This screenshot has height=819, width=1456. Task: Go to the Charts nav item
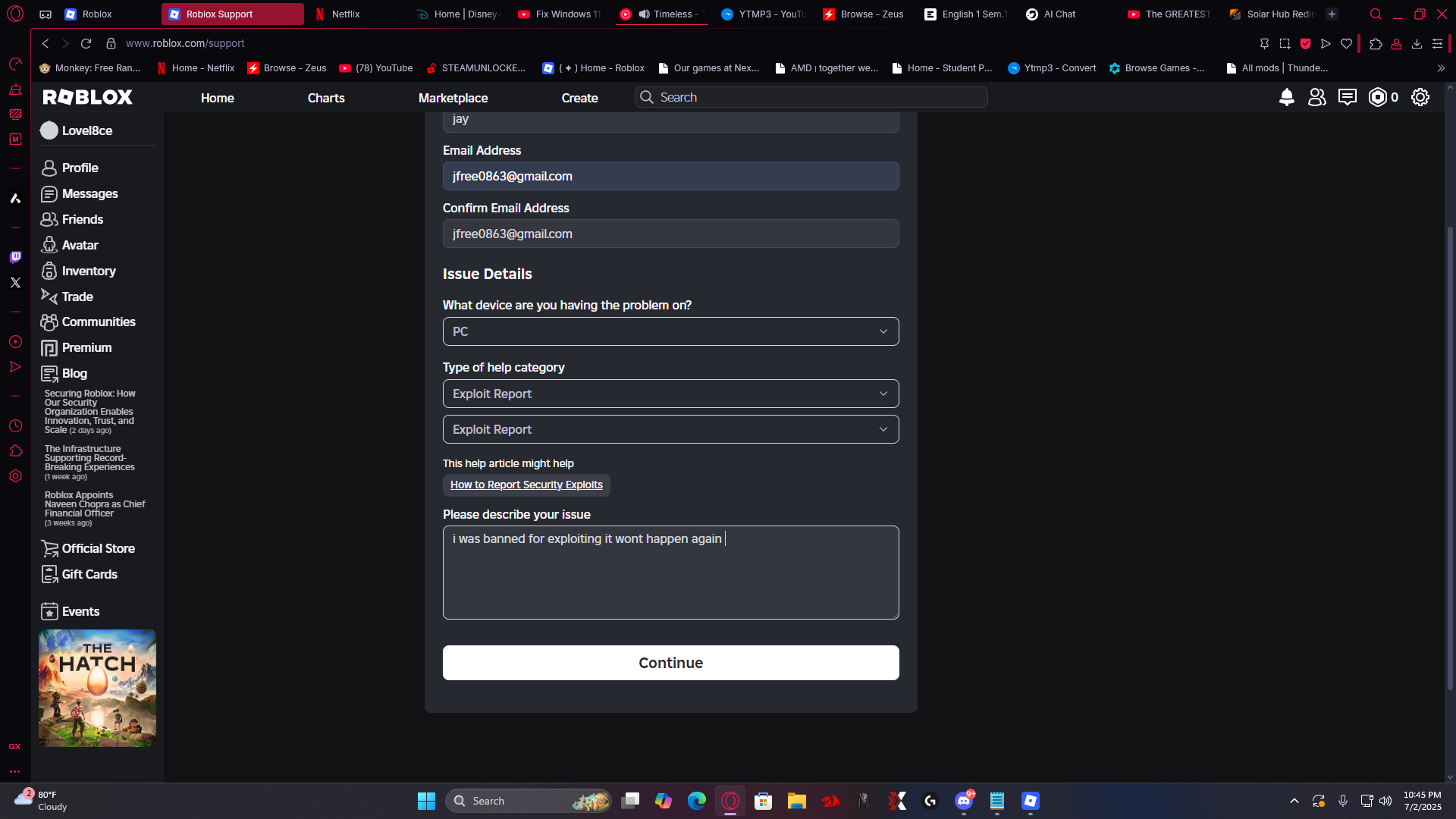[x=326, y=98]
